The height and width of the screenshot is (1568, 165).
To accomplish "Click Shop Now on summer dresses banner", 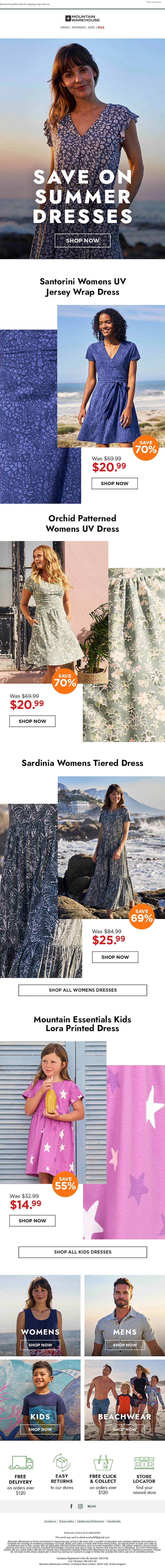I will [x=82, y=240].
